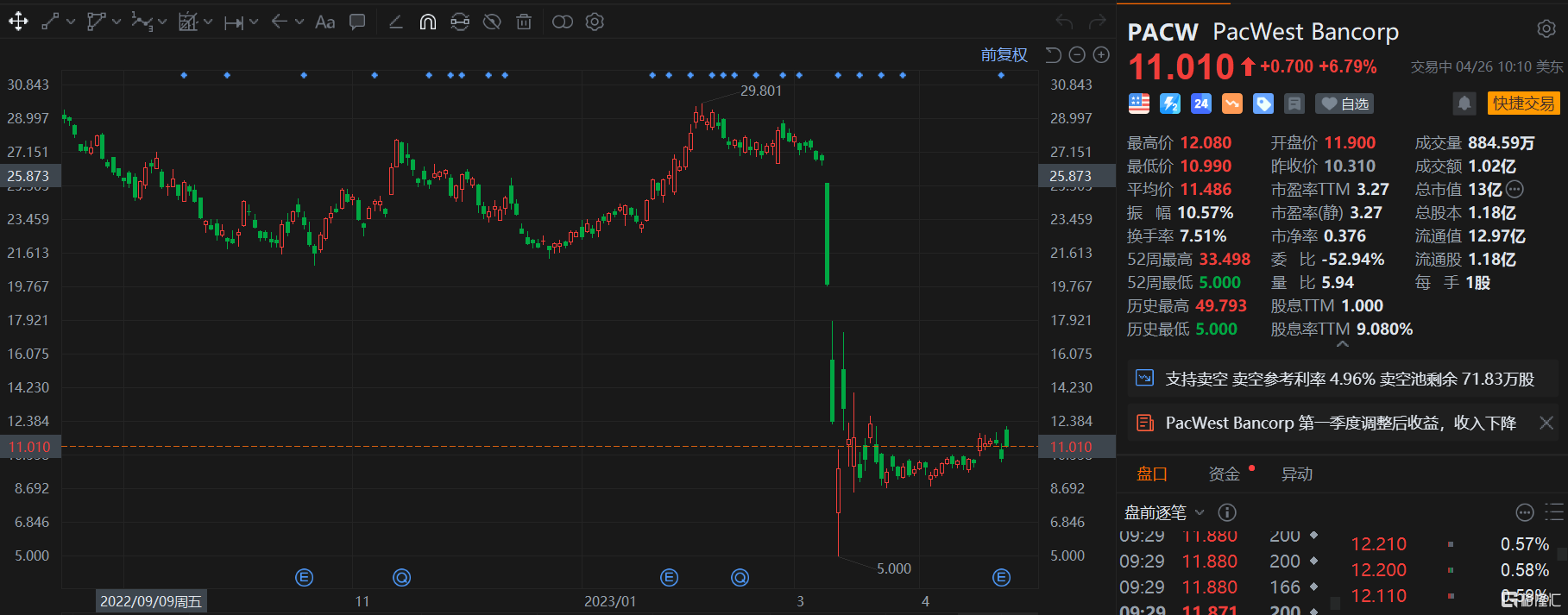Toggle the lock drawings icon

tap(460, 22)
